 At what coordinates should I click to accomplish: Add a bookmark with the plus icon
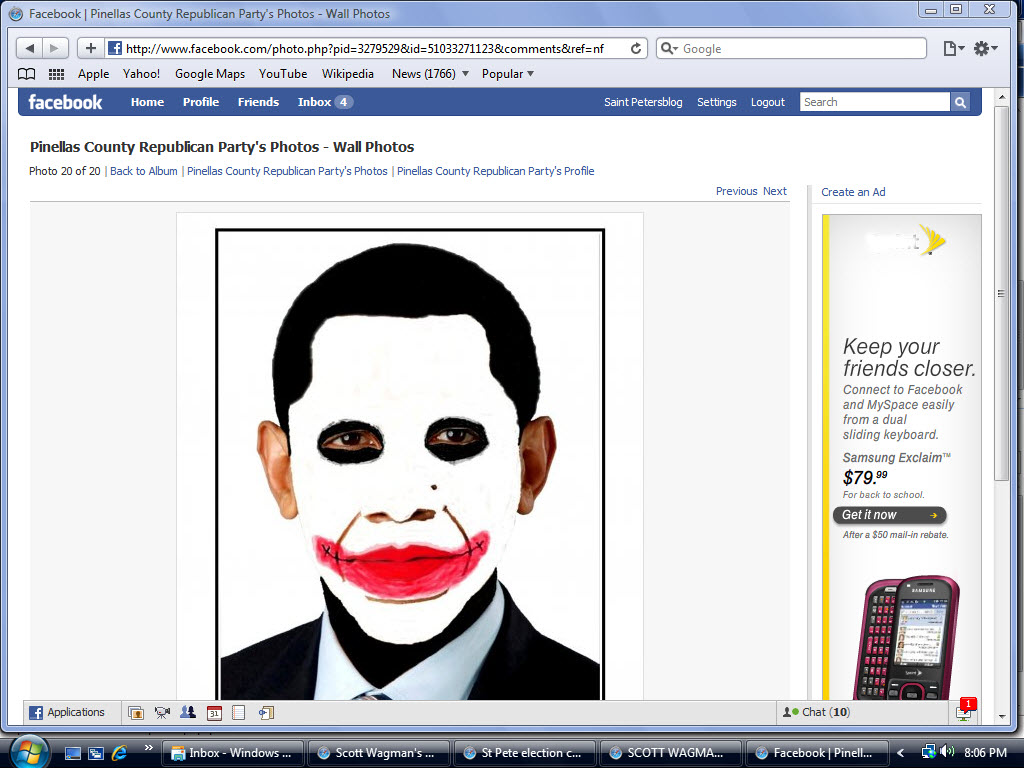tap(89, 47)
